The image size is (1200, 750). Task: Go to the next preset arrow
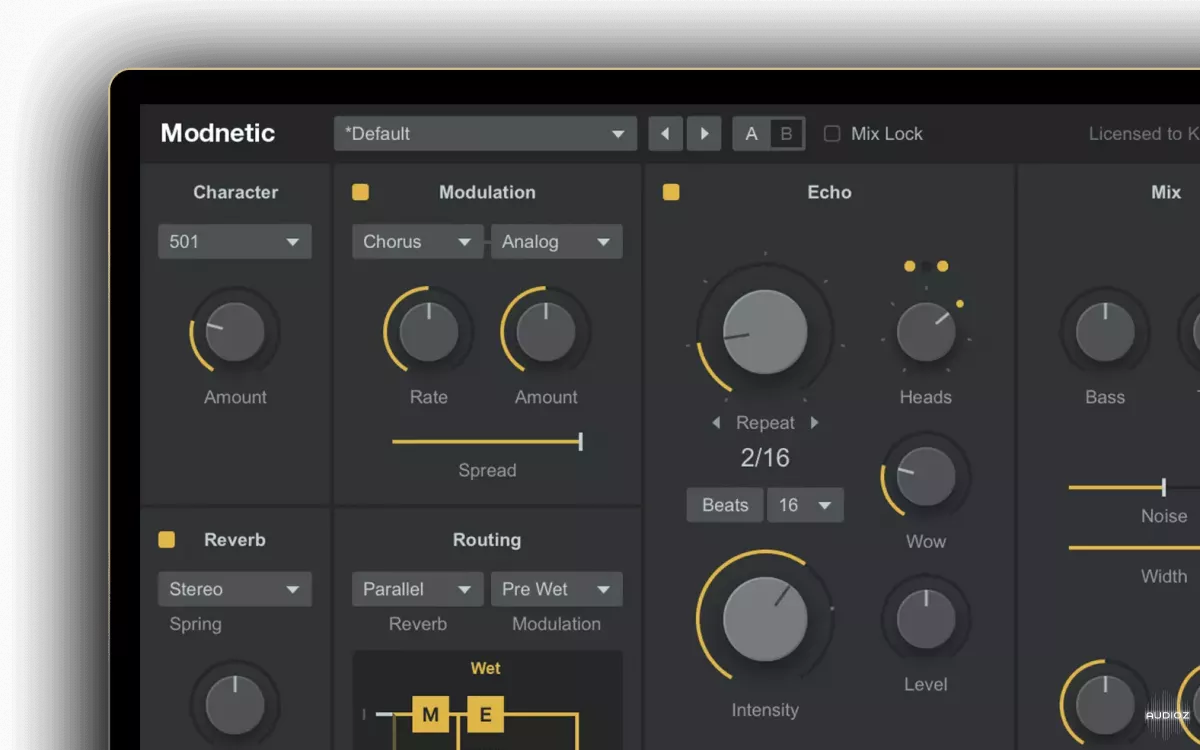coord(704,133)
